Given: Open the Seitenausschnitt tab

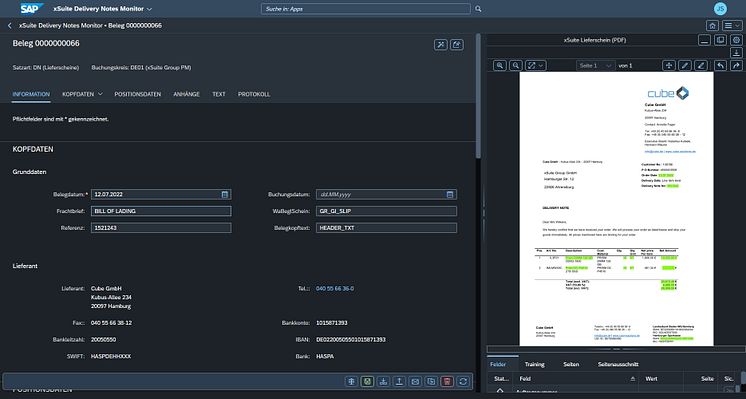Looking at the screenshot, I should point(618,364).
